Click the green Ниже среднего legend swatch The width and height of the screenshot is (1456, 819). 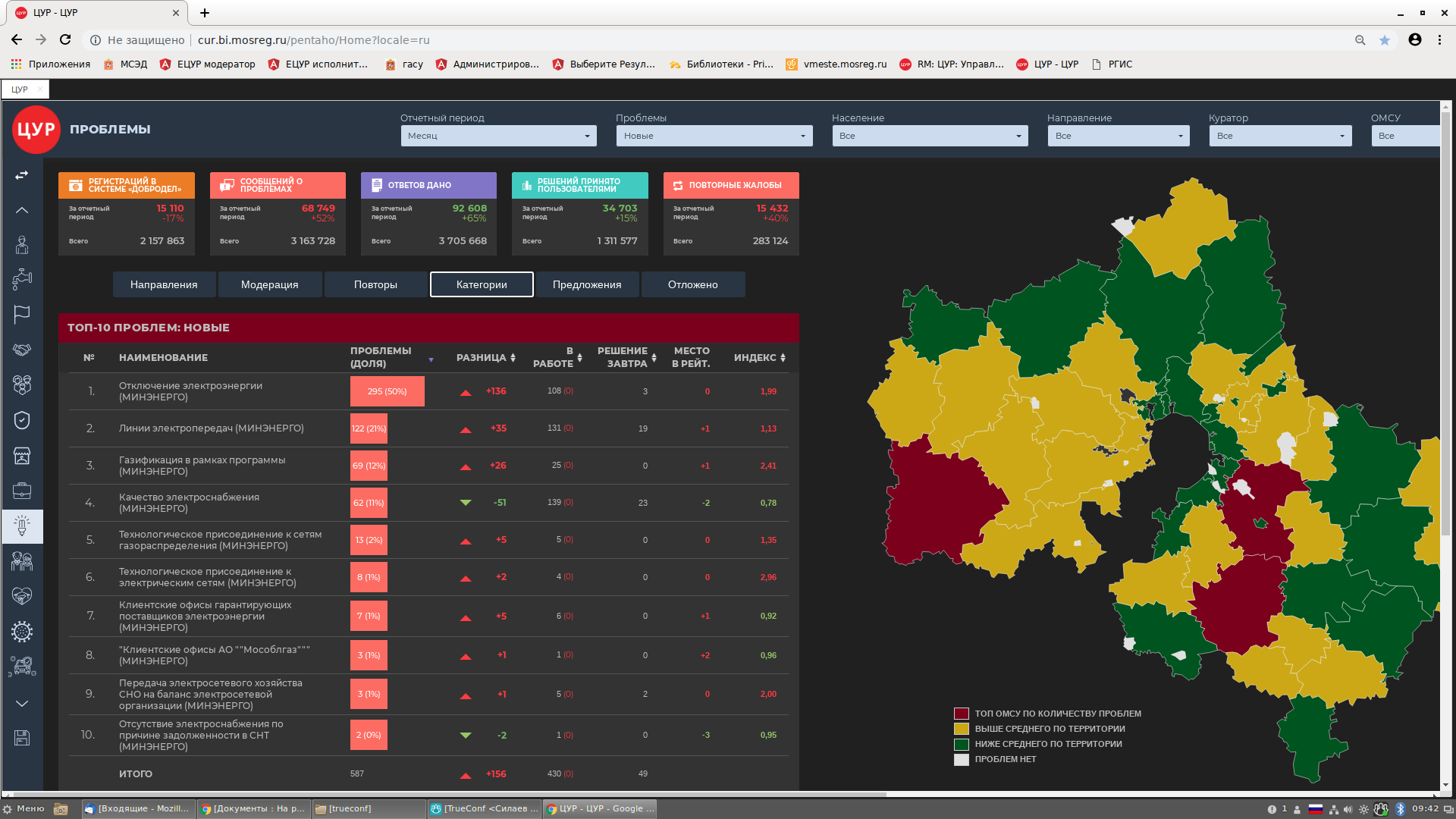click(962, 744)
